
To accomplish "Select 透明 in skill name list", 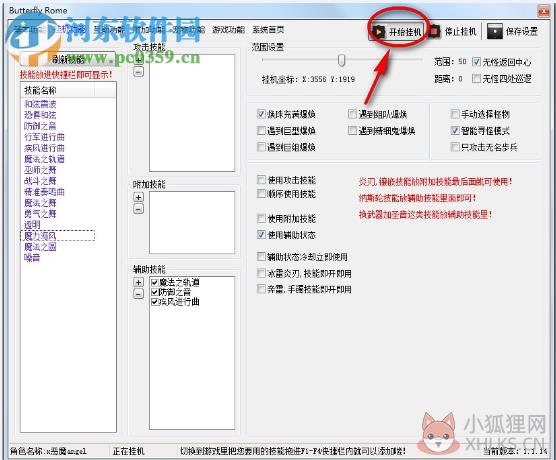I will 32,225.
